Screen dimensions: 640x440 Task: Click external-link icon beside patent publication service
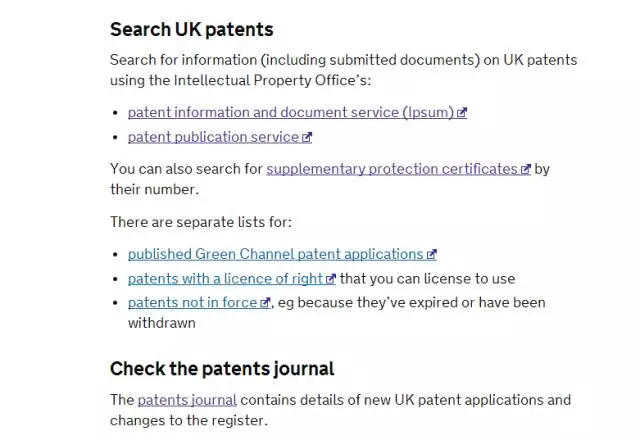click(x=307, y=137)
